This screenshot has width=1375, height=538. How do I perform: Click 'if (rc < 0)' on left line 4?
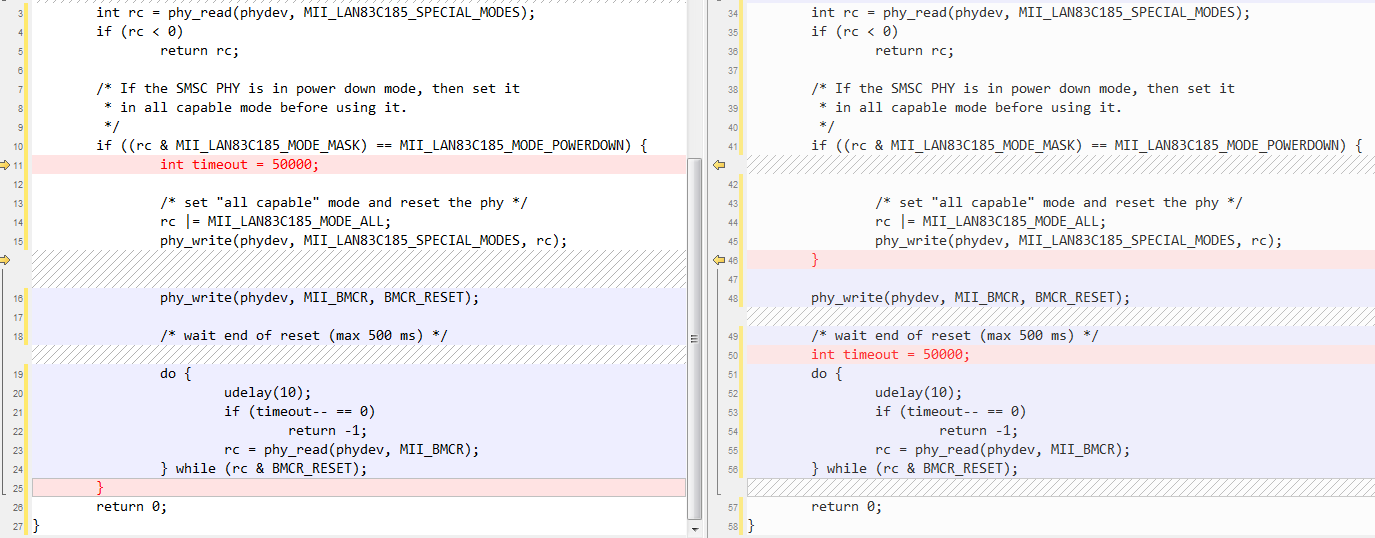pos(139,32)
